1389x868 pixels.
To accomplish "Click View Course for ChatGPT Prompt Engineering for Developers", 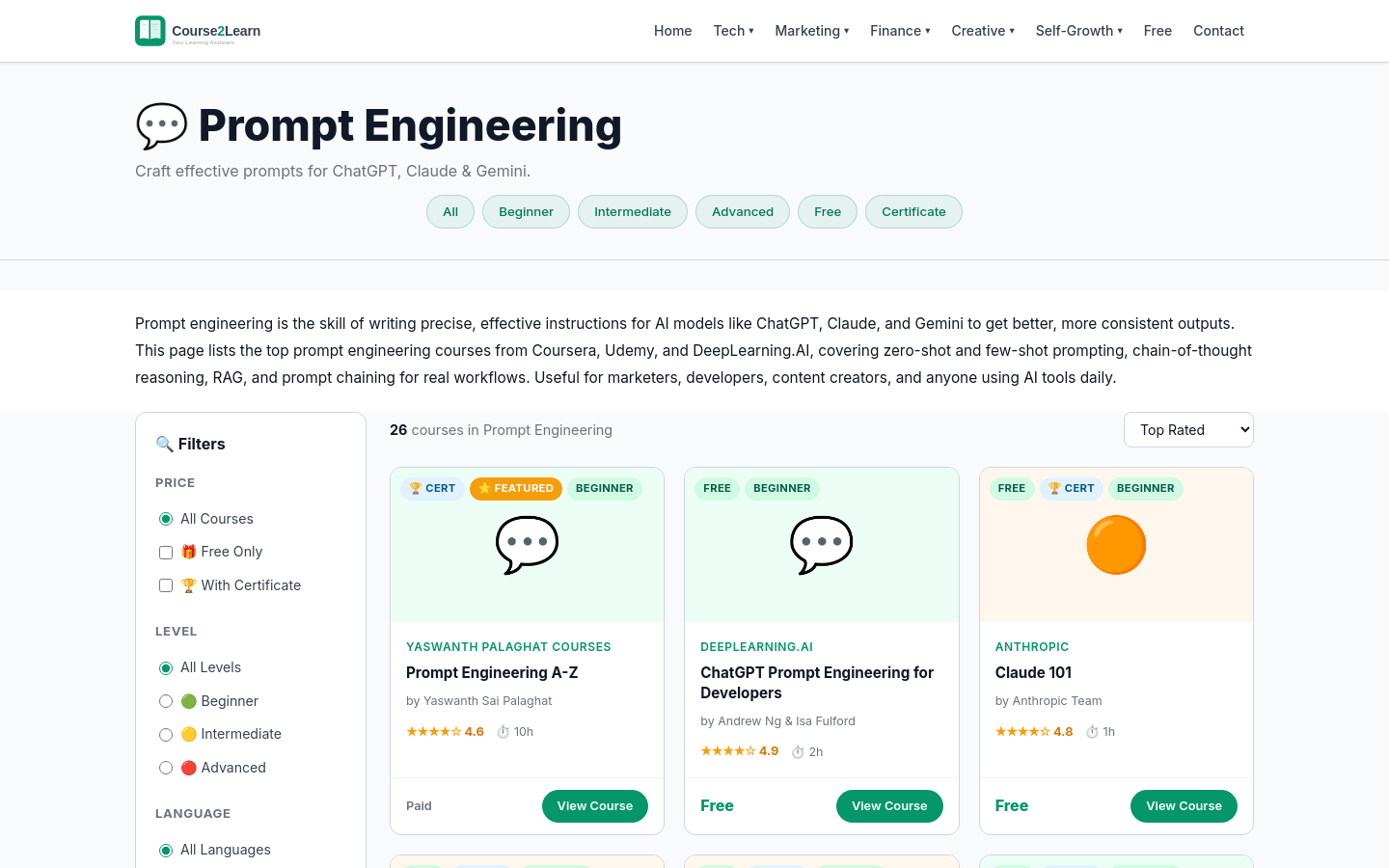I will 889,806.
